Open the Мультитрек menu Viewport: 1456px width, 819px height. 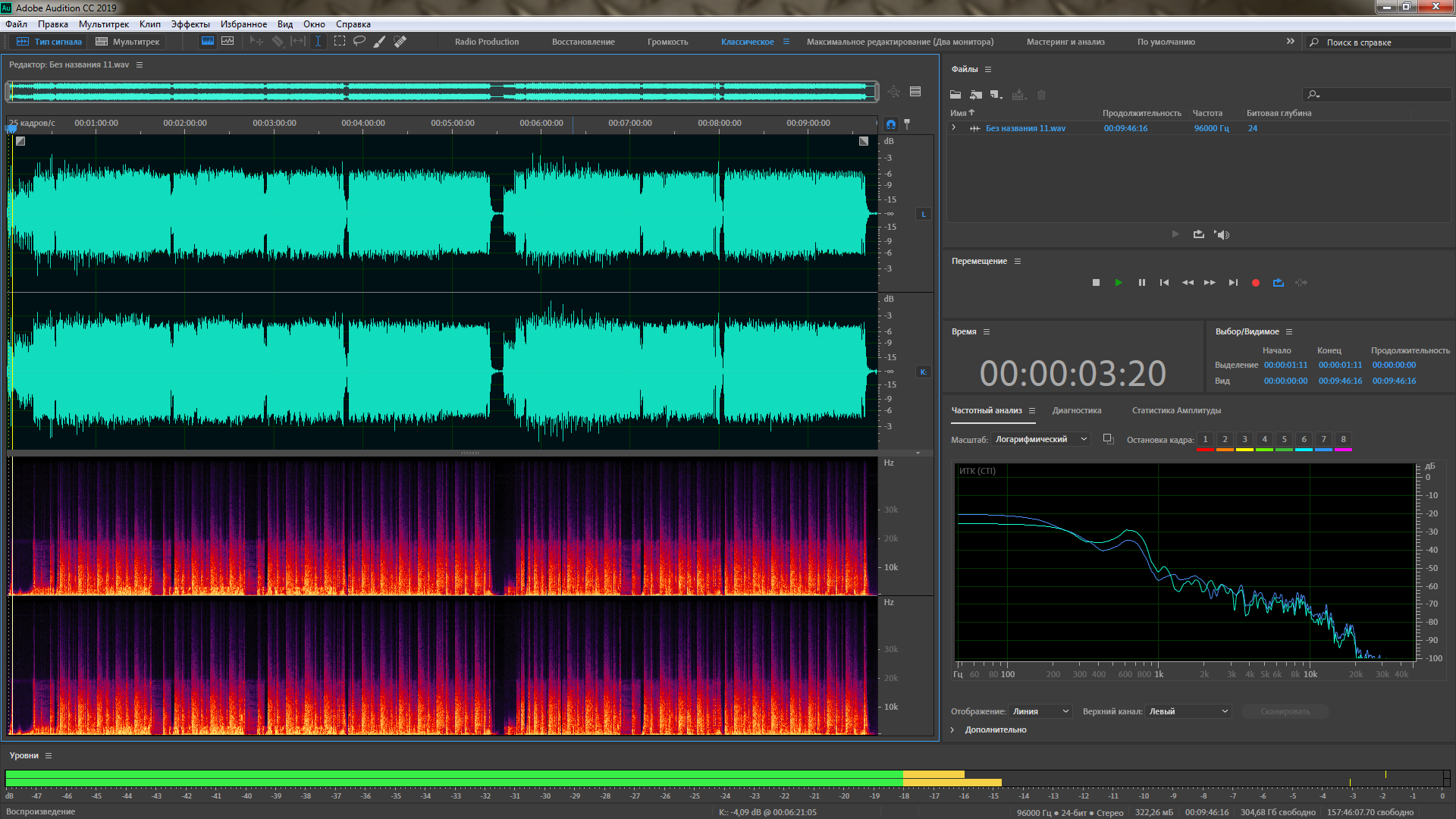[104, 24]
